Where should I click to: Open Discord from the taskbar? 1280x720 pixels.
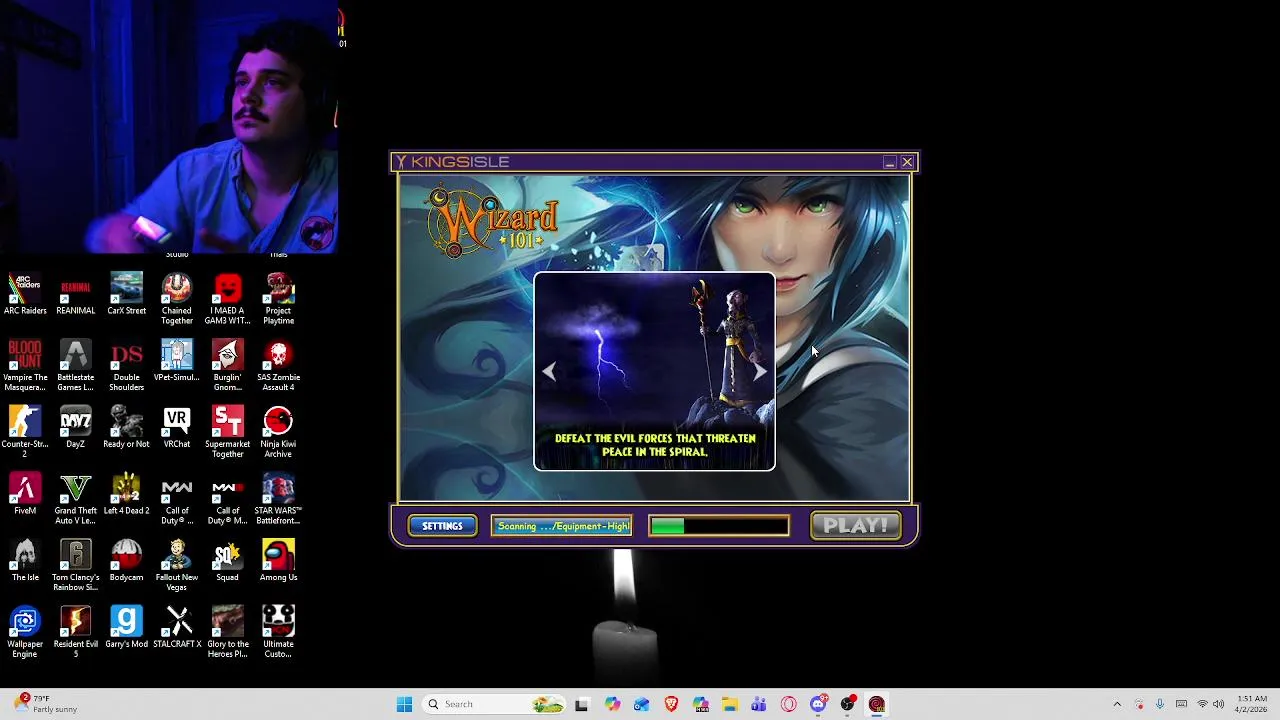point(818,704)
